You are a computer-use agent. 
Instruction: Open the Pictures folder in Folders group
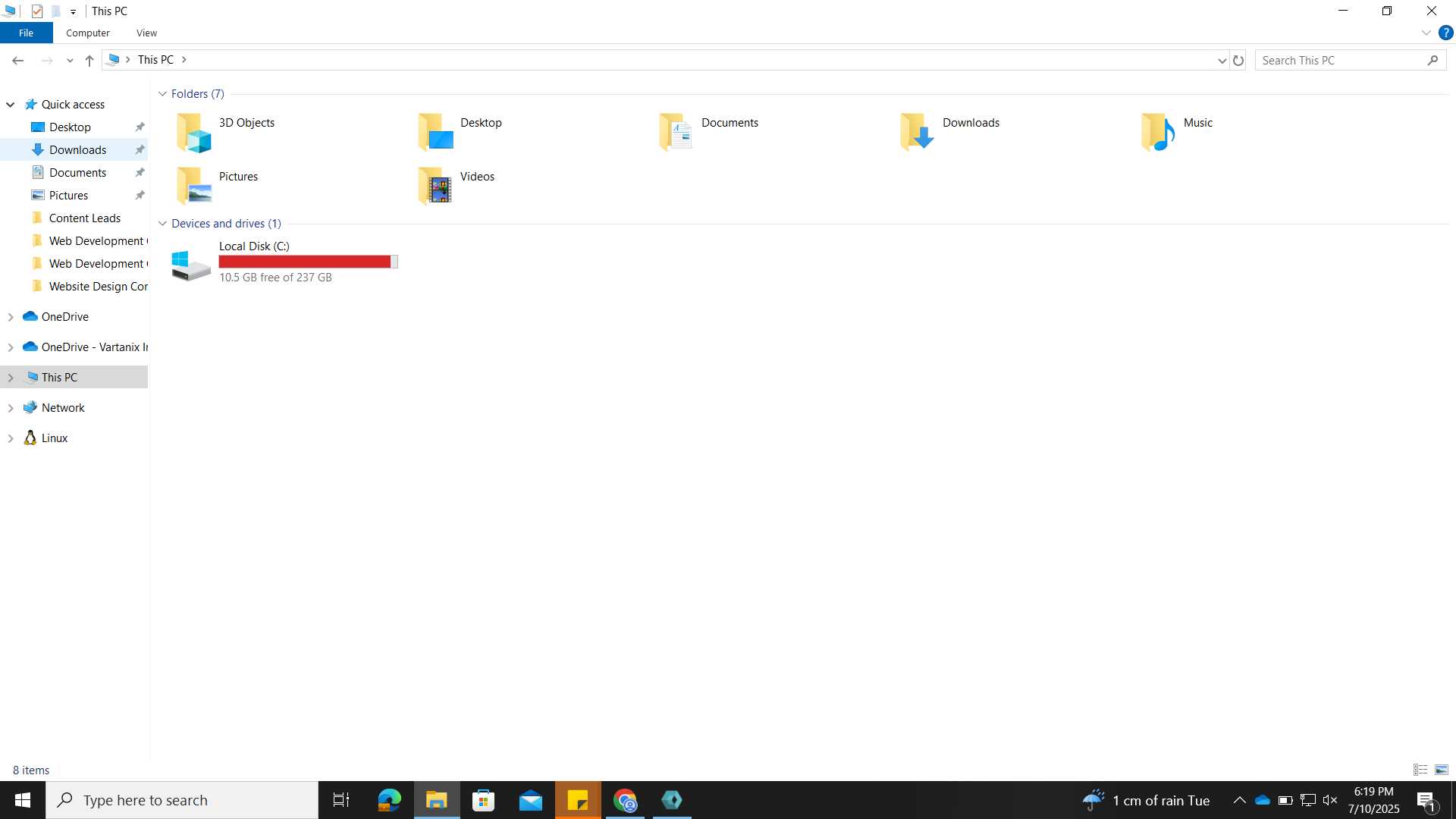(x=193, y=186)
